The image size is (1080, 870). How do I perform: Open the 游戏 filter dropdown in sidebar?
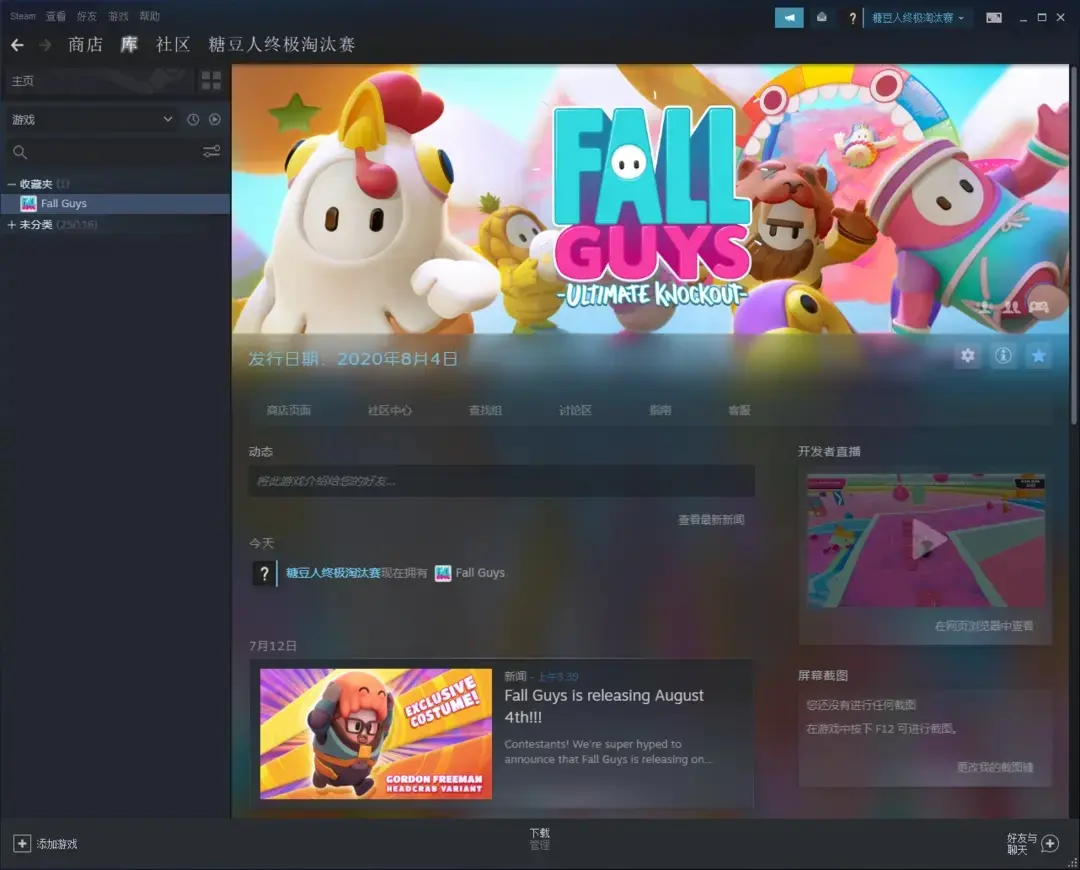[92, 120]
